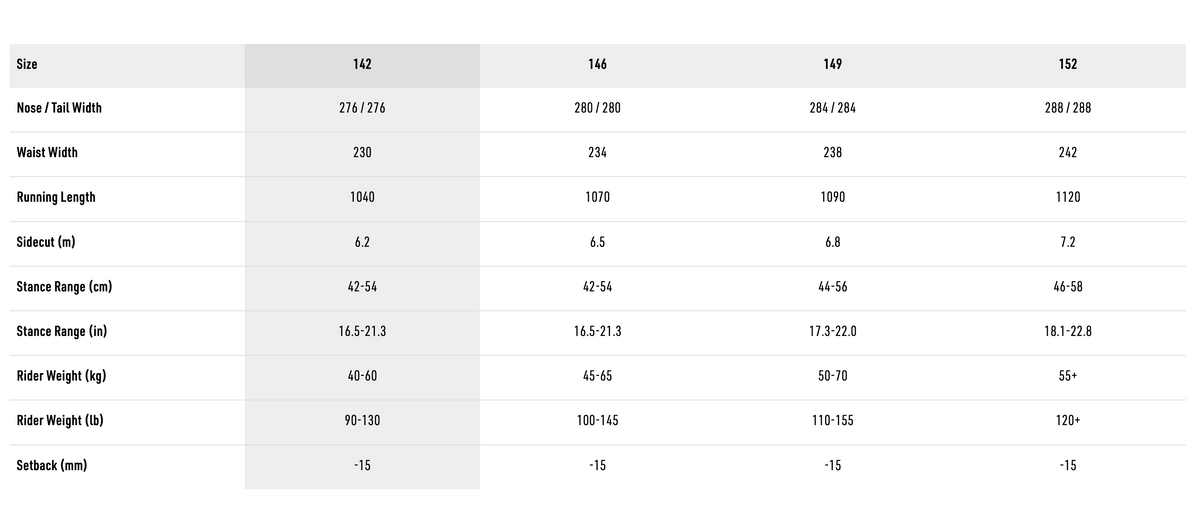The width and height of the screenshot is (1200, 513).
Task: Select the 17.3-22.0 stance range cell
Action: 832,331
